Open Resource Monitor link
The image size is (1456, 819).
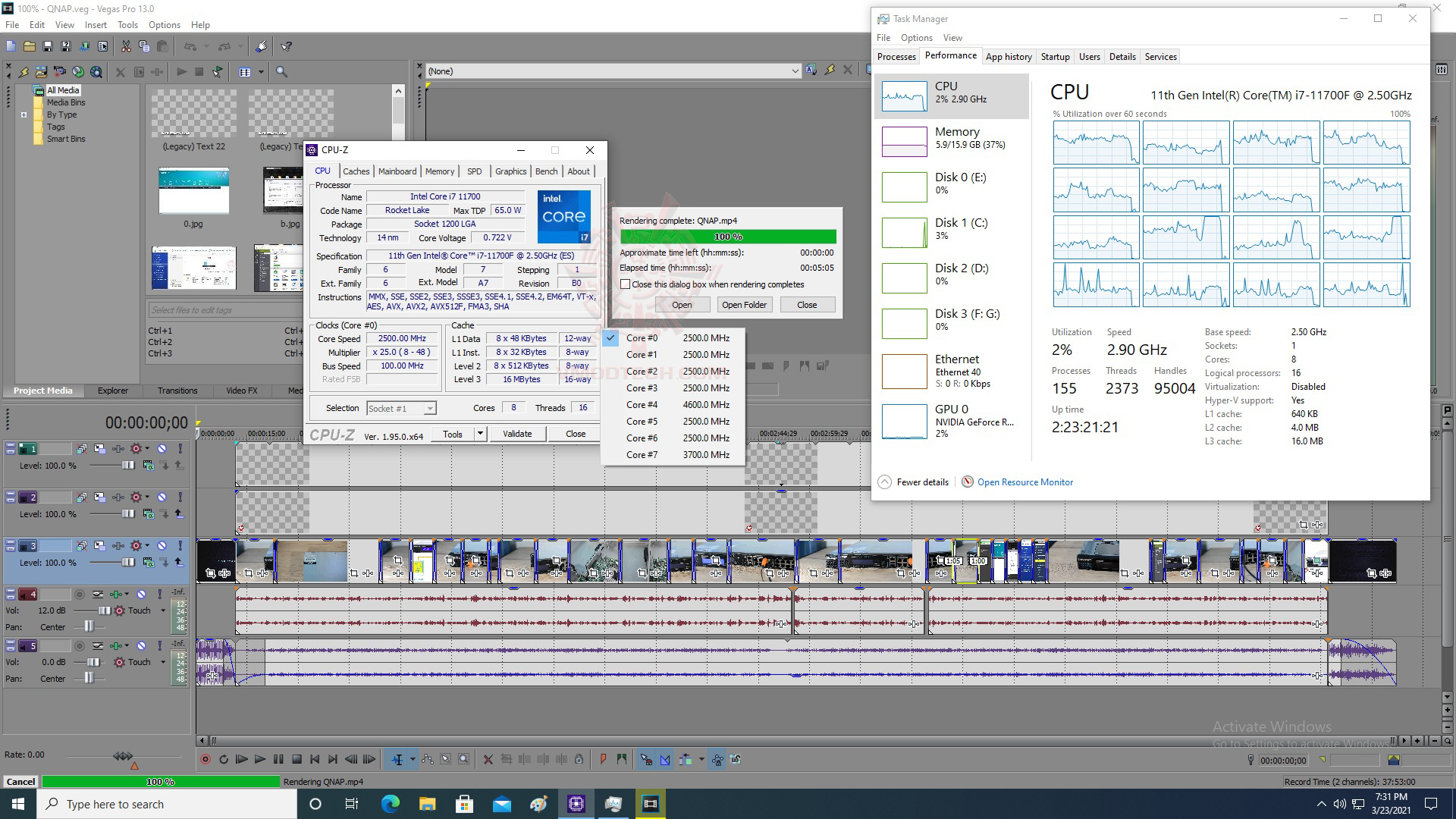click(1025, 482)
